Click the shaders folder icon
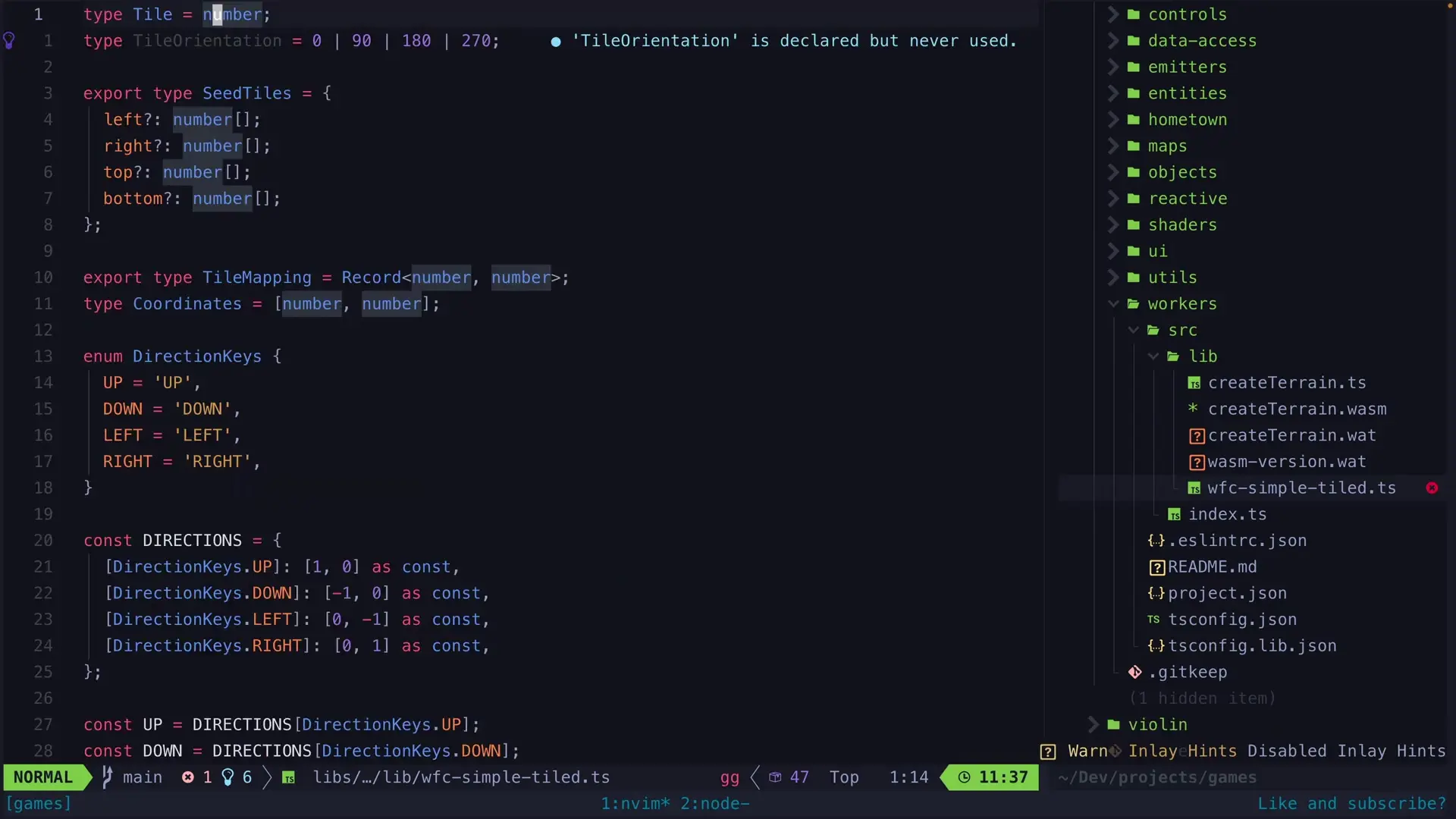The image size is (1456, 819). [x=1134, y=225]
